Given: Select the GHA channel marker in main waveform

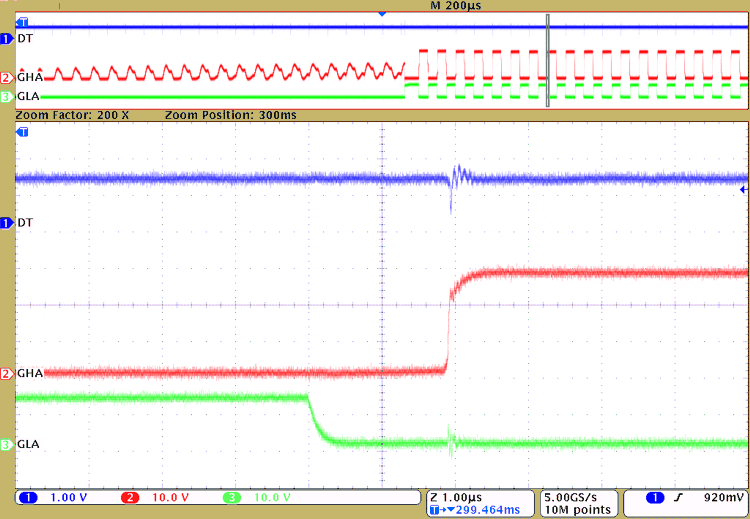Looking at the screenshot, I should pyautogui.click(x=8, y=373).
